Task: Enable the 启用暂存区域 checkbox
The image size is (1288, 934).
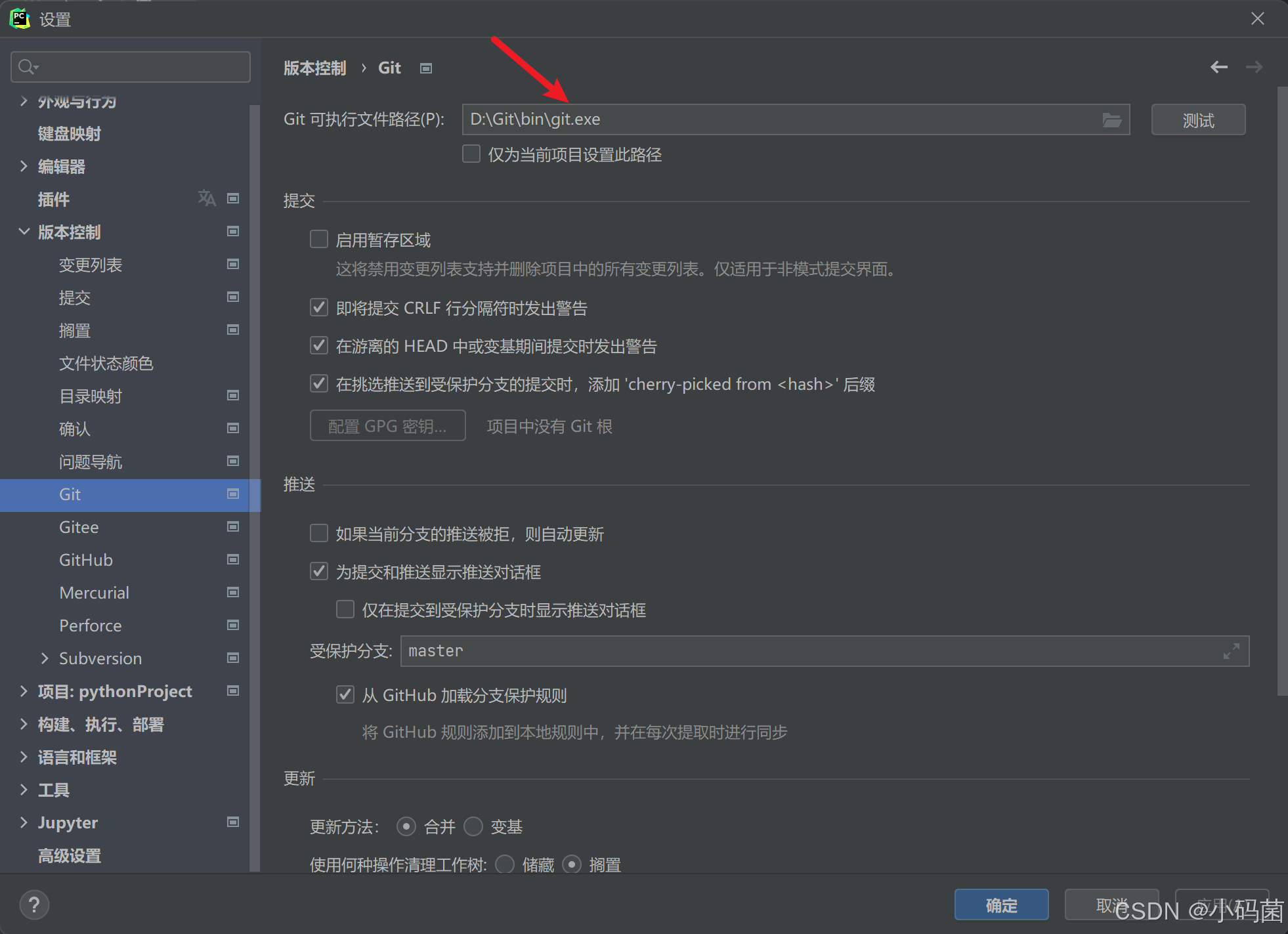Action: pyautogui.click(x=319, y=239)
